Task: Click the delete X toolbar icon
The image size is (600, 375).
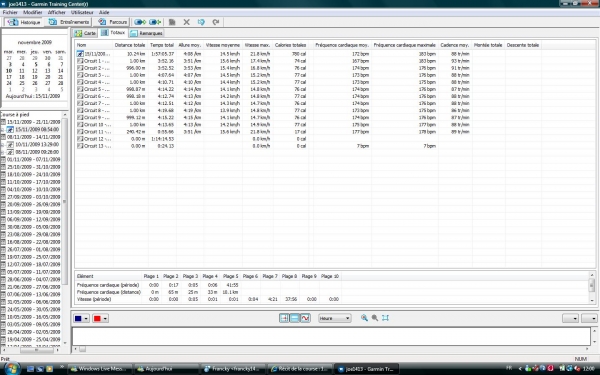Action: (x=186, y=22)
